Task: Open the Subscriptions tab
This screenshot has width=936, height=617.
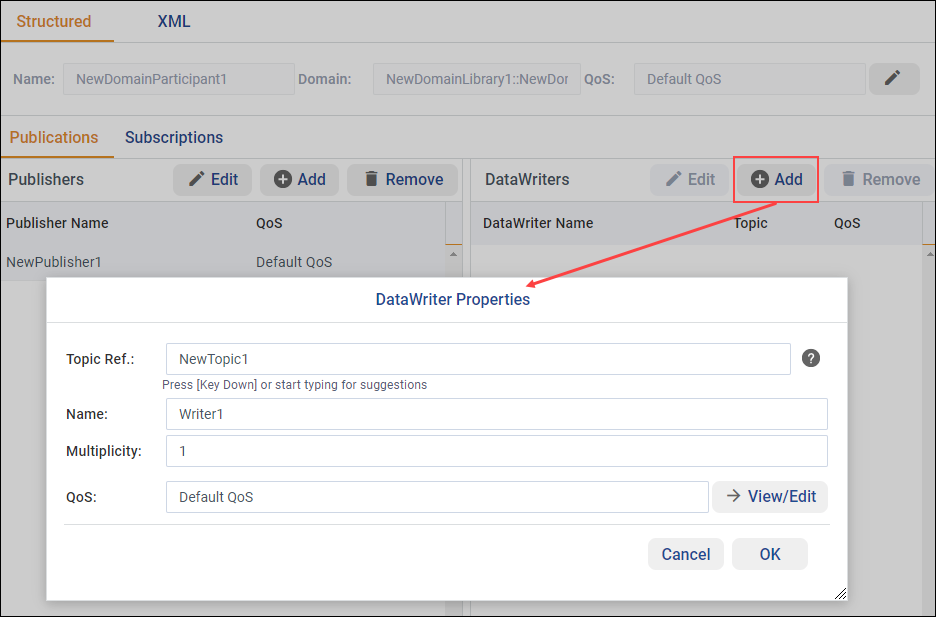Action: tap(173, 137)
